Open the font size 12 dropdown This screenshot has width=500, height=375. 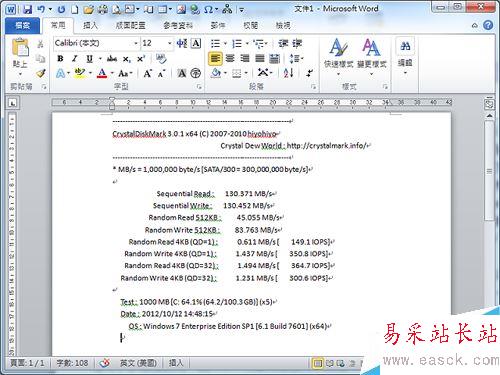click(169, 43)
